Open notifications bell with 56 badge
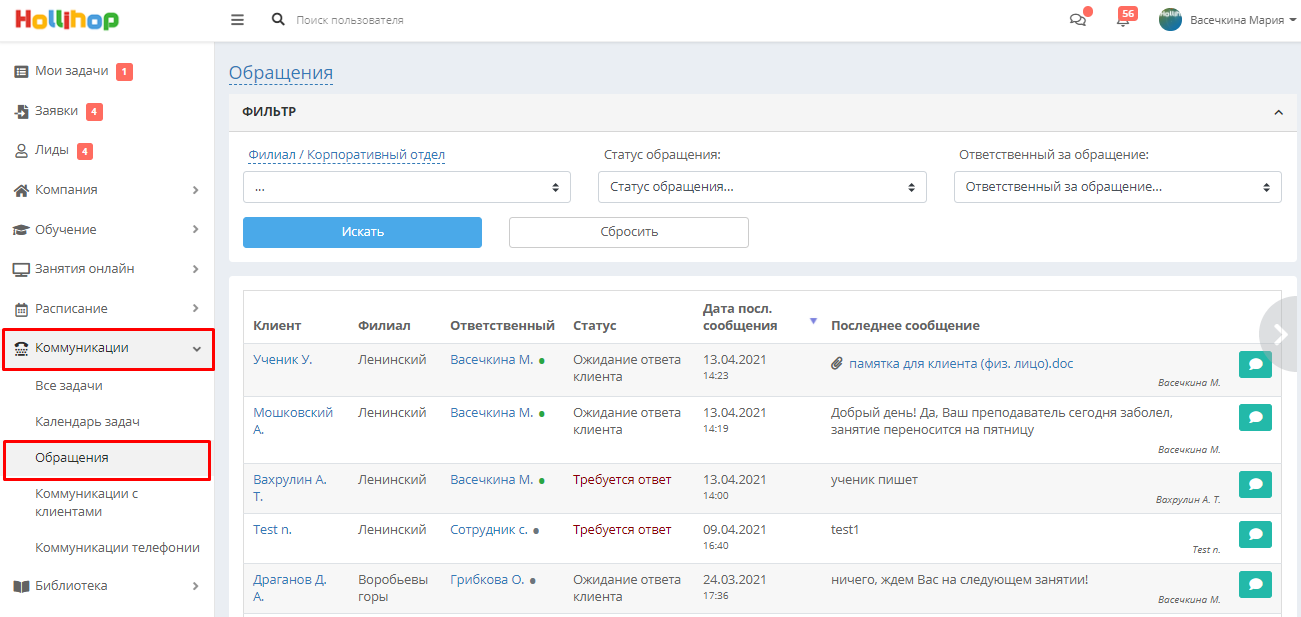 tap(1123, 20)
